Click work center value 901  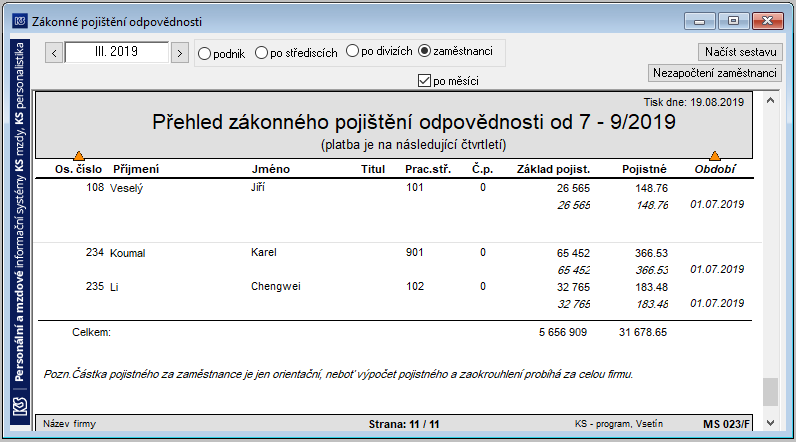pos(415,252)
